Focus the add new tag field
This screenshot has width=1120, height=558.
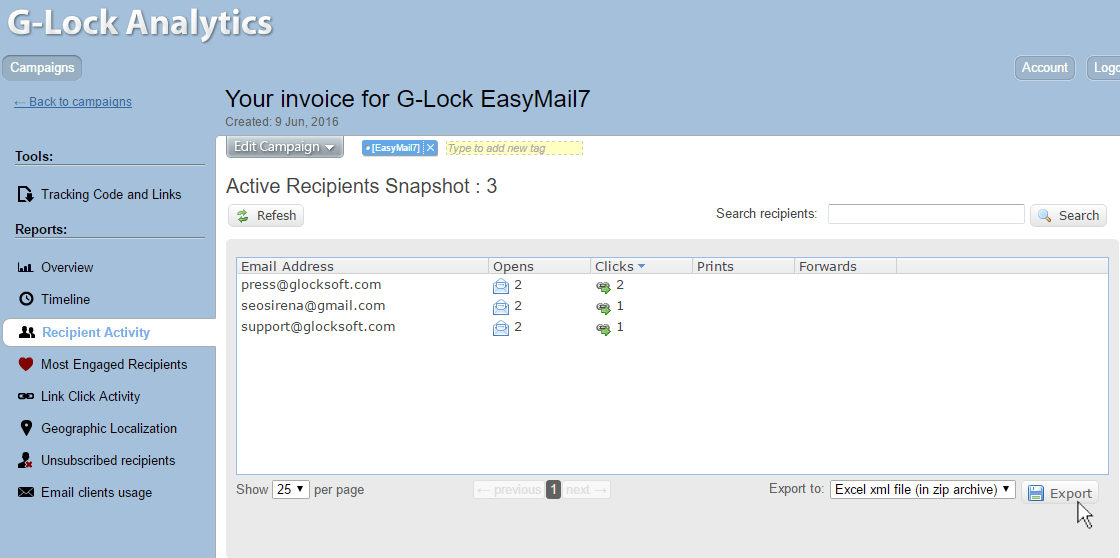[514, 148]
